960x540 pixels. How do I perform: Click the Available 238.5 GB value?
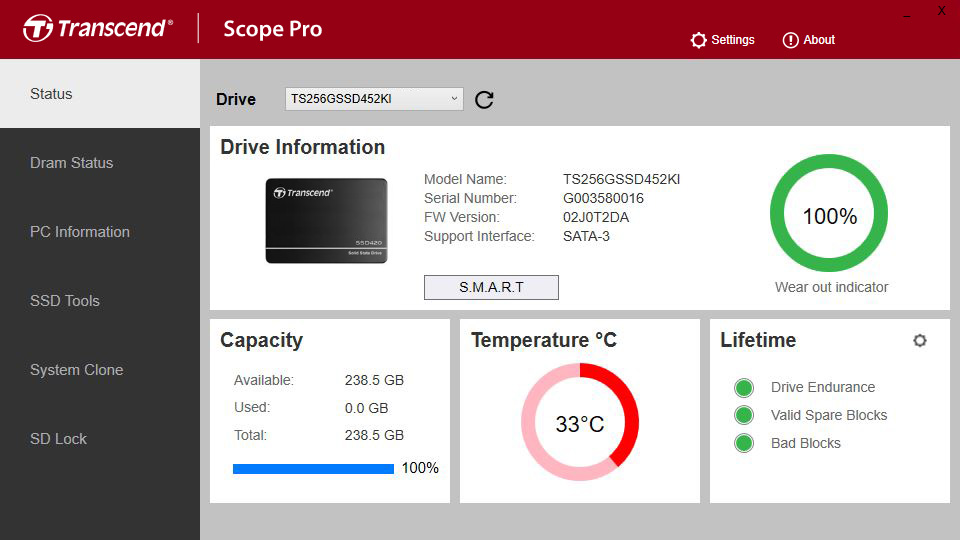(374, 380)
